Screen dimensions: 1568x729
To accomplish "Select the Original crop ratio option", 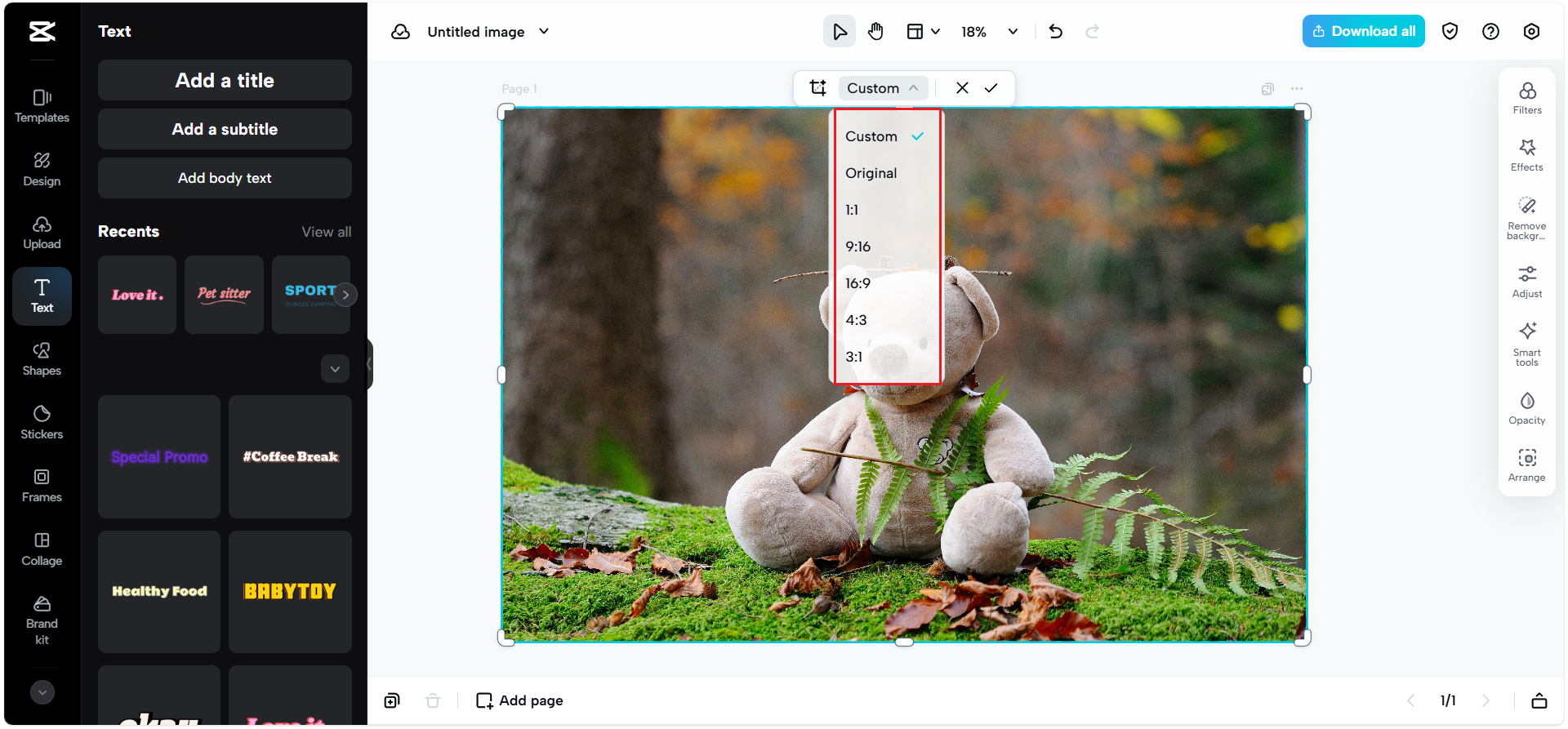I will 886,173.
